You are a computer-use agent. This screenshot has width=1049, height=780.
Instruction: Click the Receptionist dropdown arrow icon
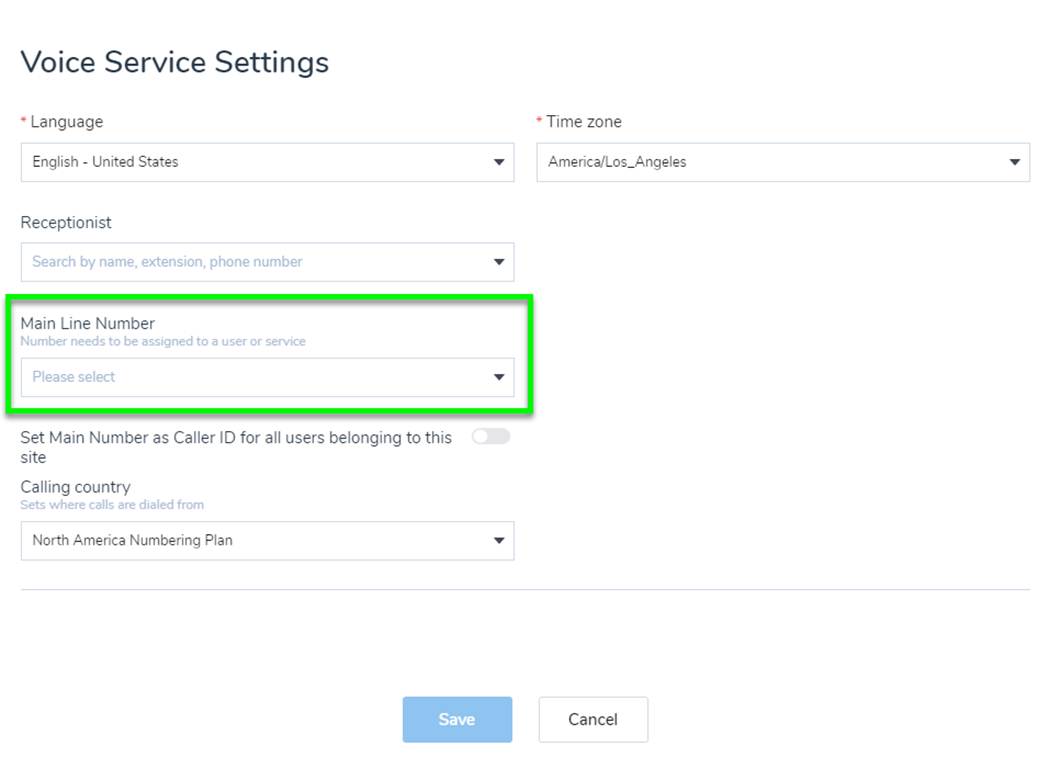pos(499,262)
